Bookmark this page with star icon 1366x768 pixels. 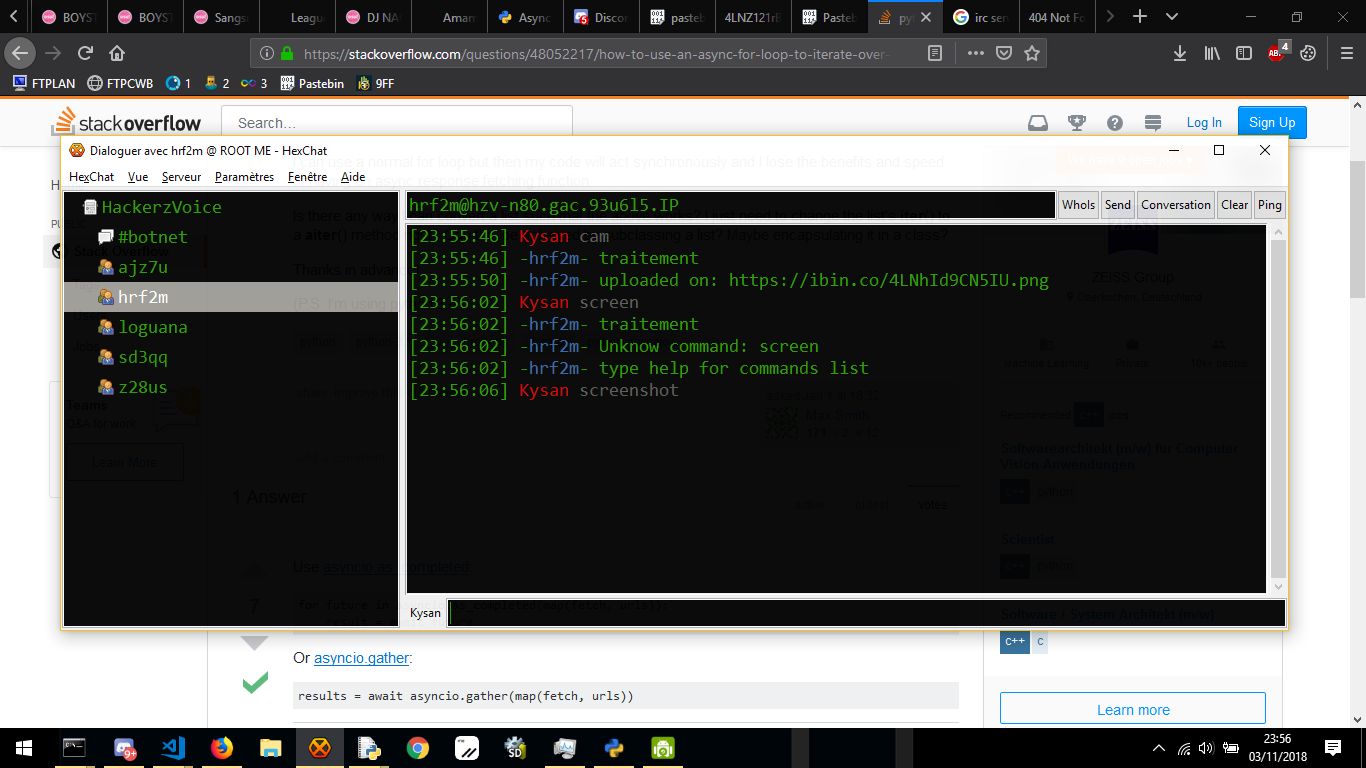[x=1032, y=53]
